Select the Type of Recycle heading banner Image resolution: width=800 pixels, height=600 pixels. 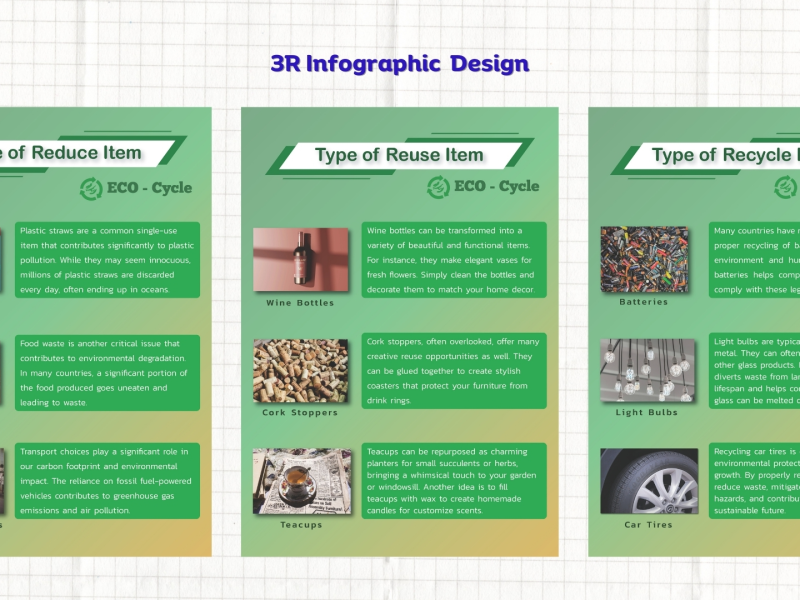pos(720,155)
